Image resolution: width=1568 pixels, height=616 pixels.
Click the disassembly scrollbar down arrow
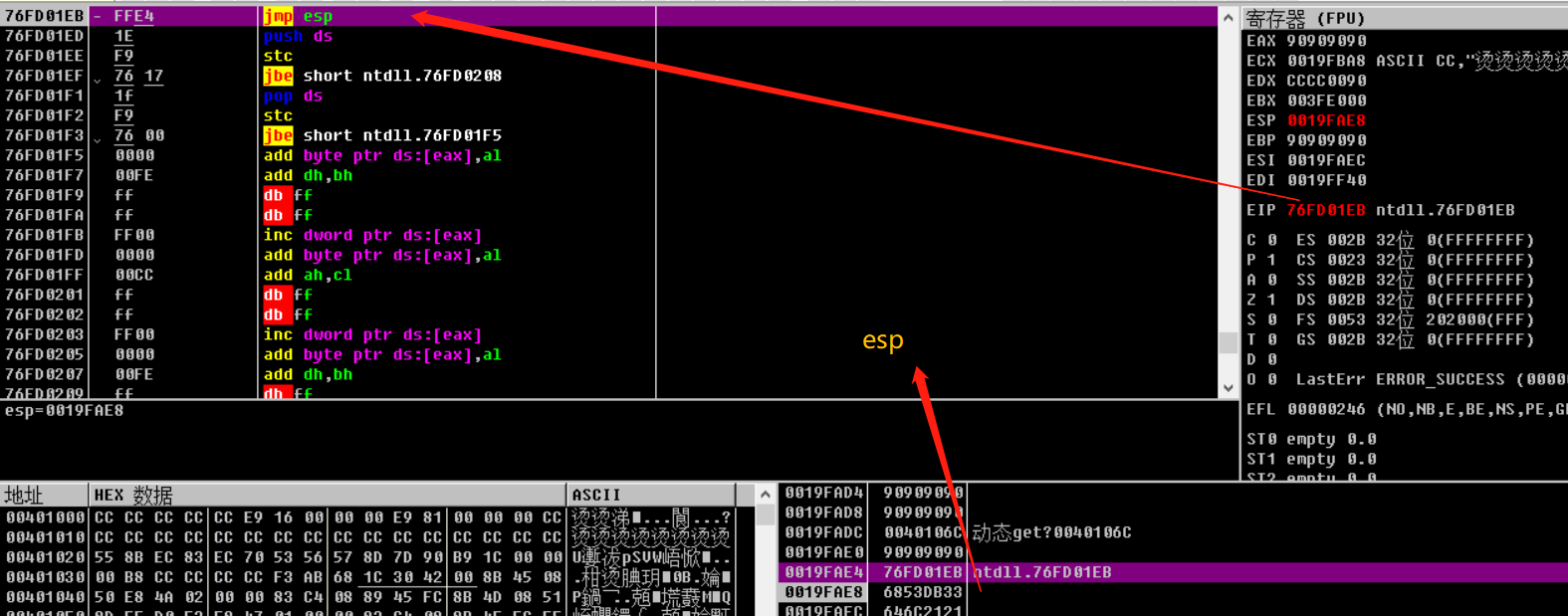[x=1229, y=387]
